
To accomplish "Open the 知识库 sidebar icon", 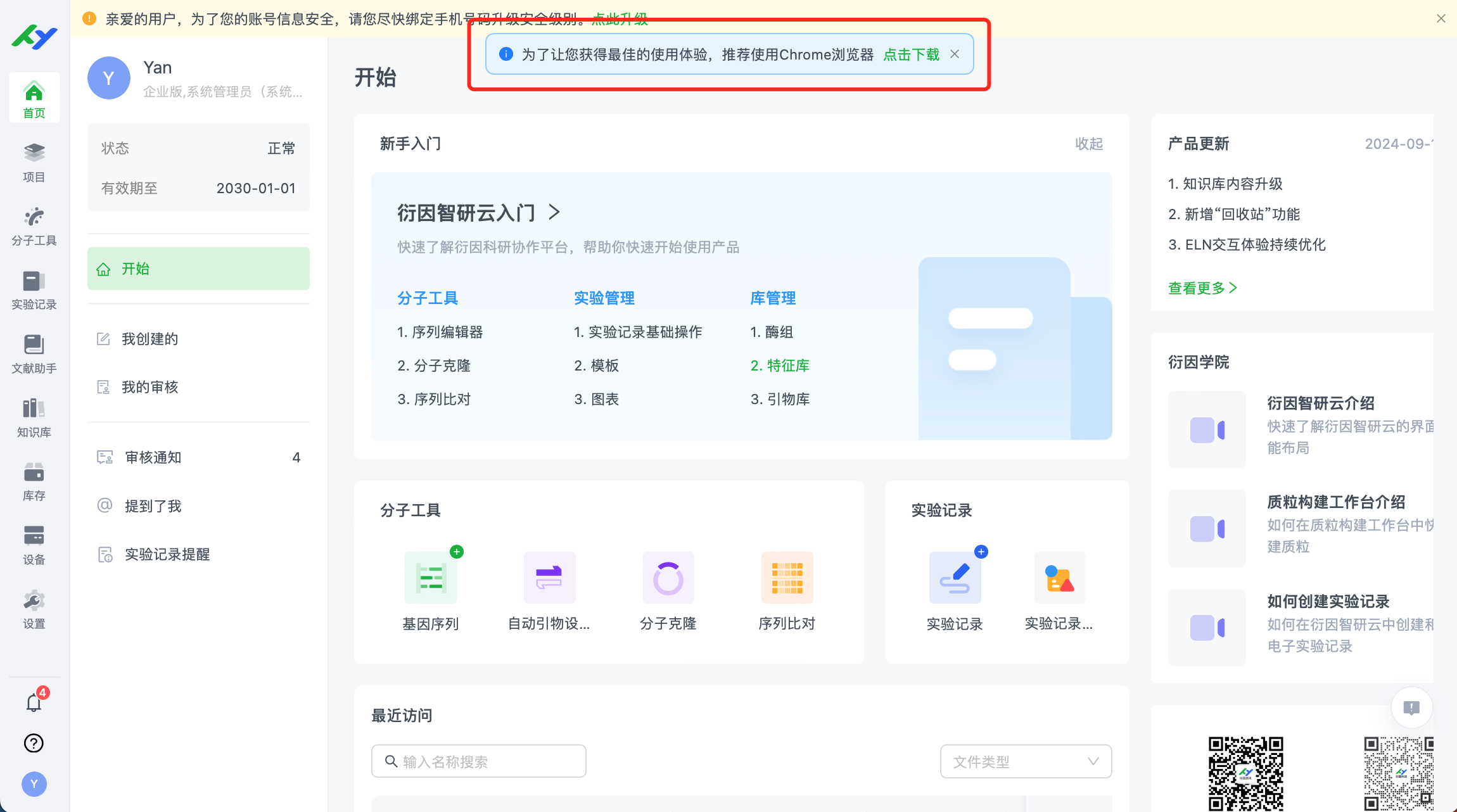I will click(x=34, y=416).
